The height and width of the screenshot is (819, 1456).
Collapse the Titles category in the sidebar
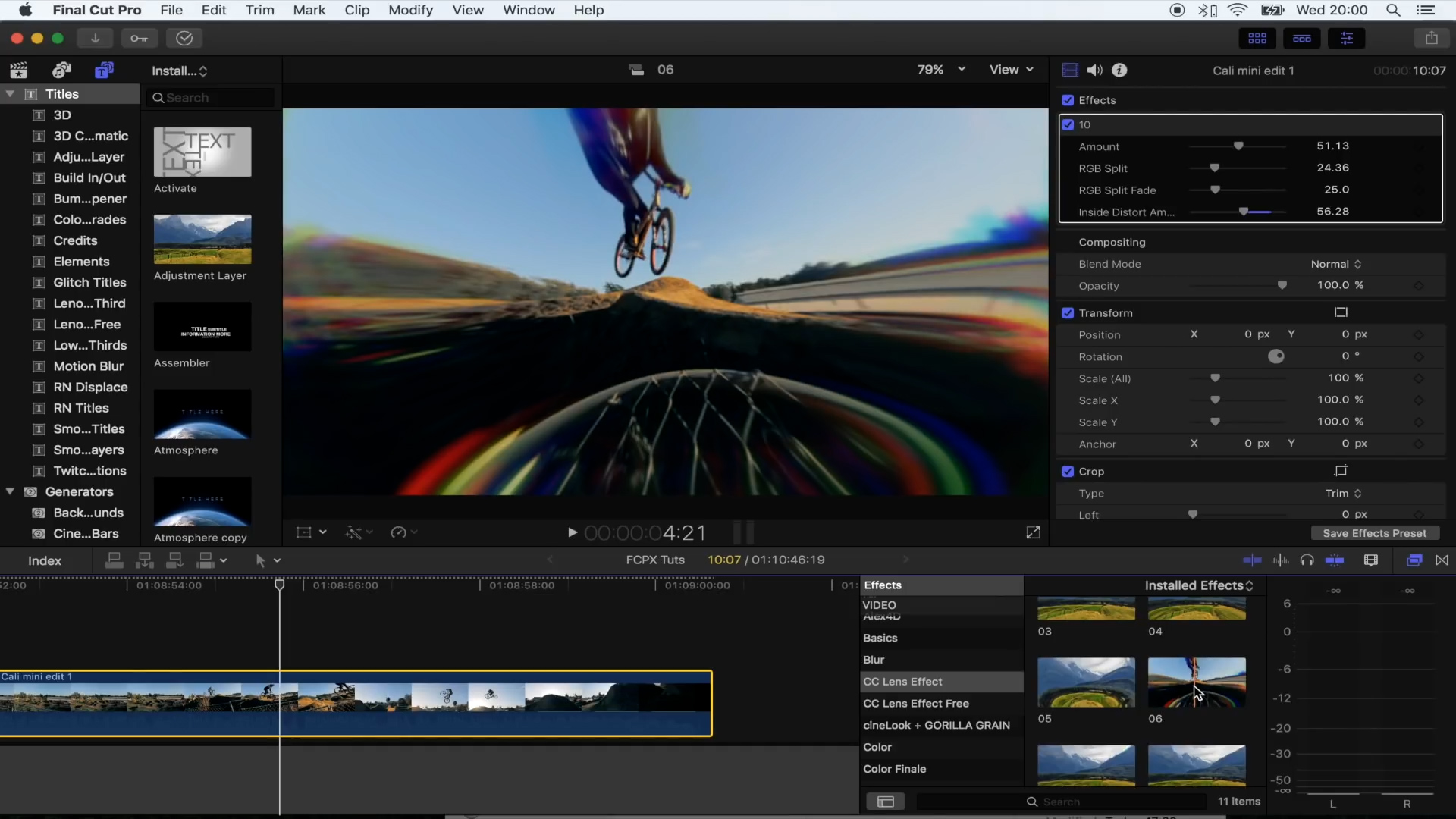10,94
